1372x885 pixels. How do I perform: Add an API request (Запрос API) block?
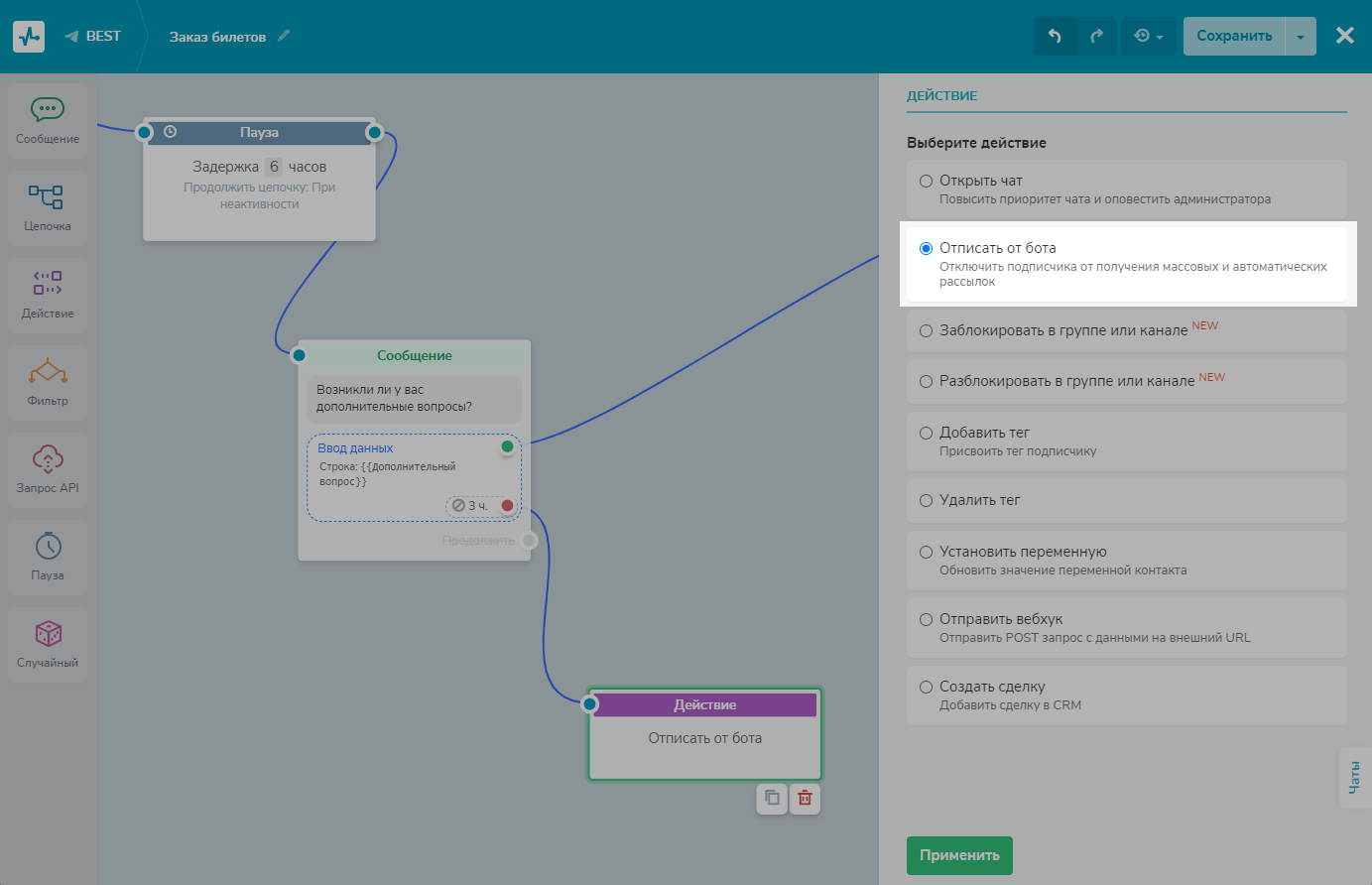47,469
